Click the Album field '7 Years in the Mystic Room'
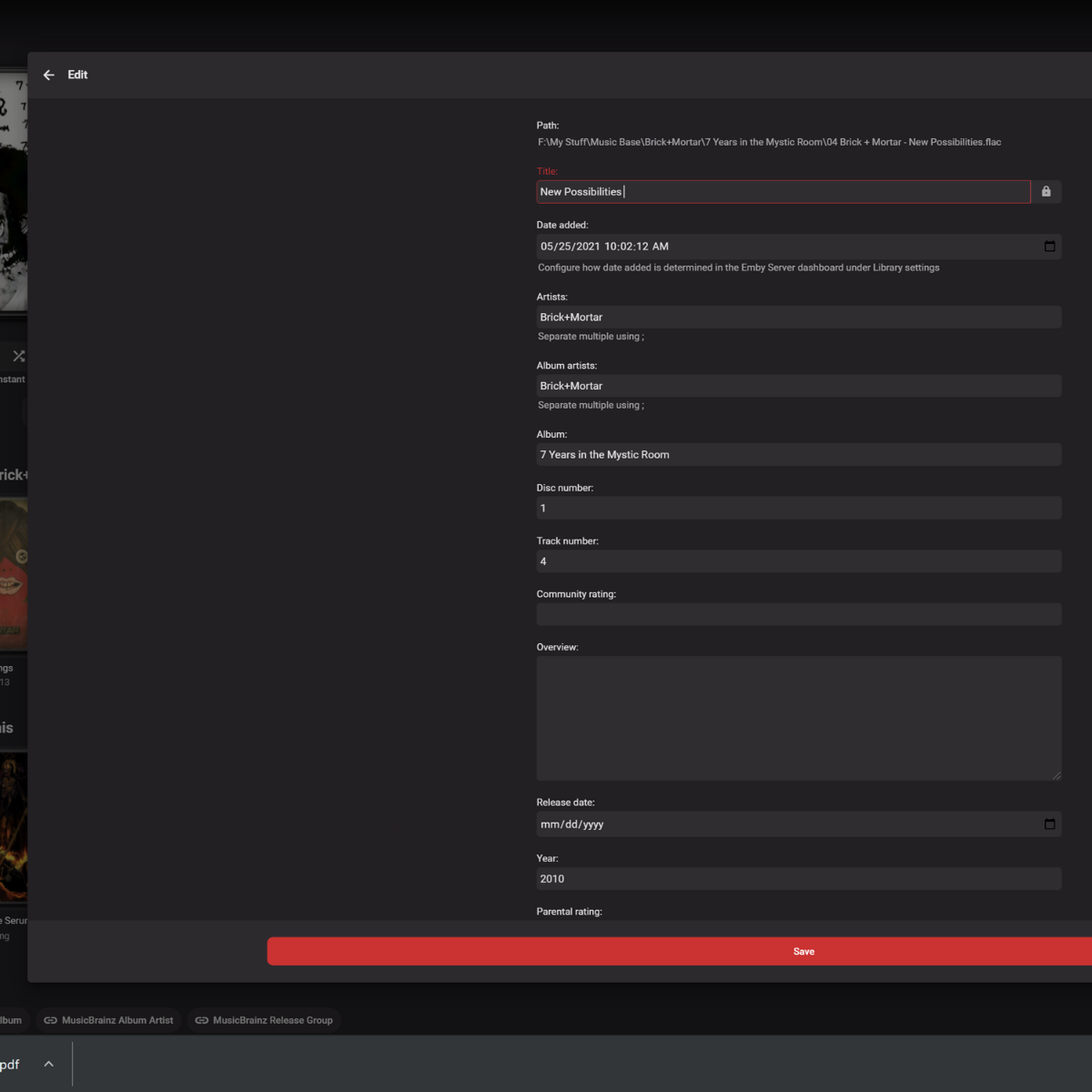The width and height of the screenshot is (1092, 1092). [798, 455]
